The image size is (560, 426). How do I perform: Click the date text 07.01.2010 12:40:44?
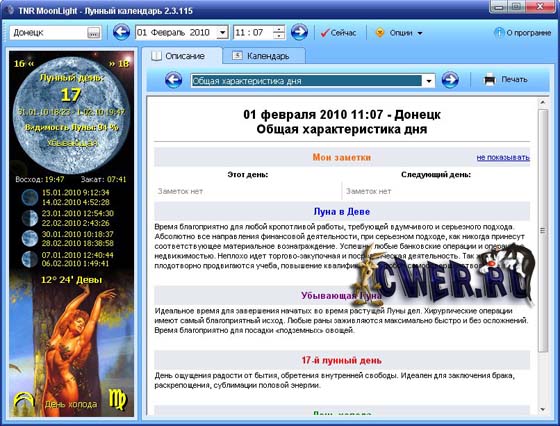[78, 255]
